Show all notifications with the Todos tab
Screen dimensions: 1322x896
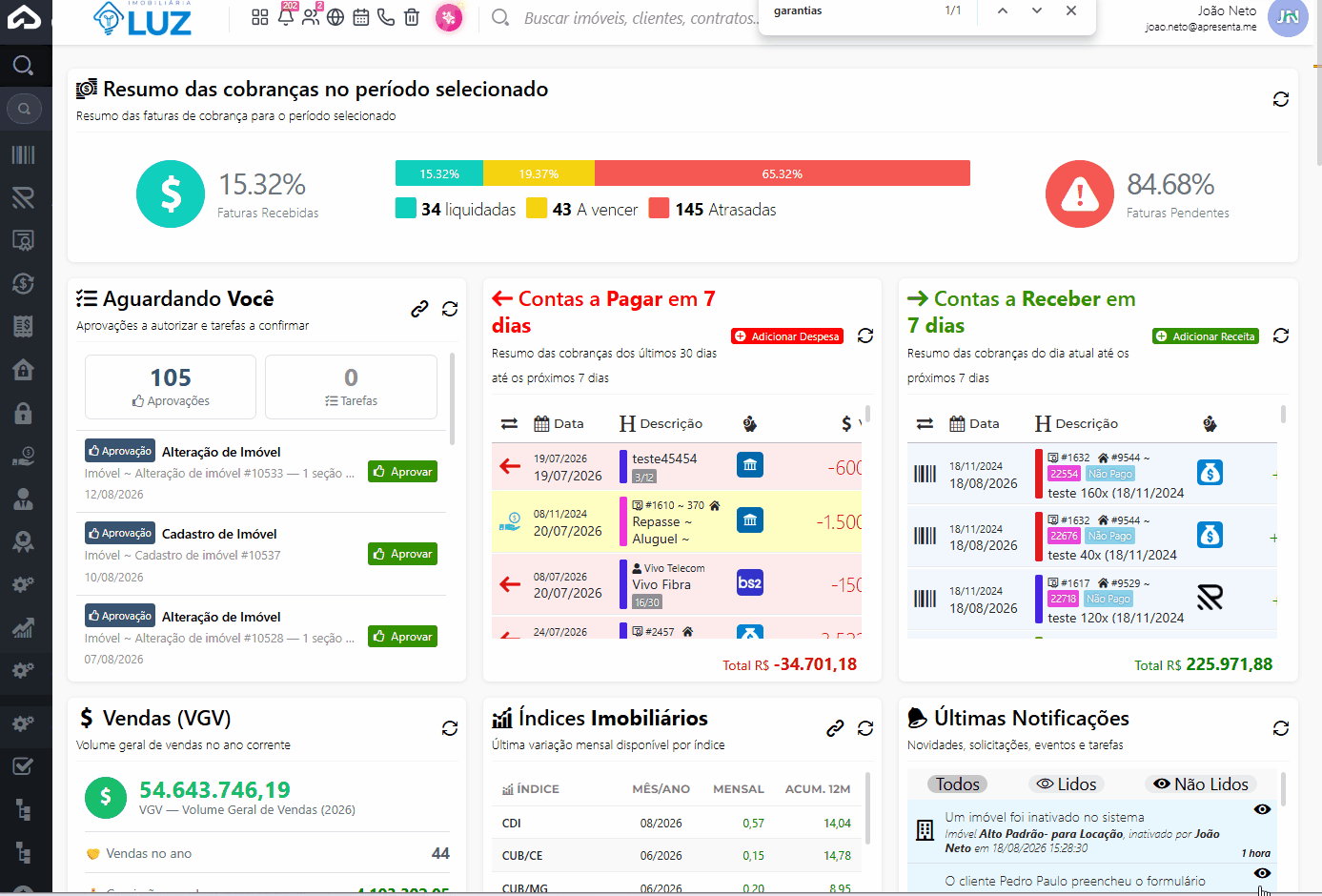958,784
